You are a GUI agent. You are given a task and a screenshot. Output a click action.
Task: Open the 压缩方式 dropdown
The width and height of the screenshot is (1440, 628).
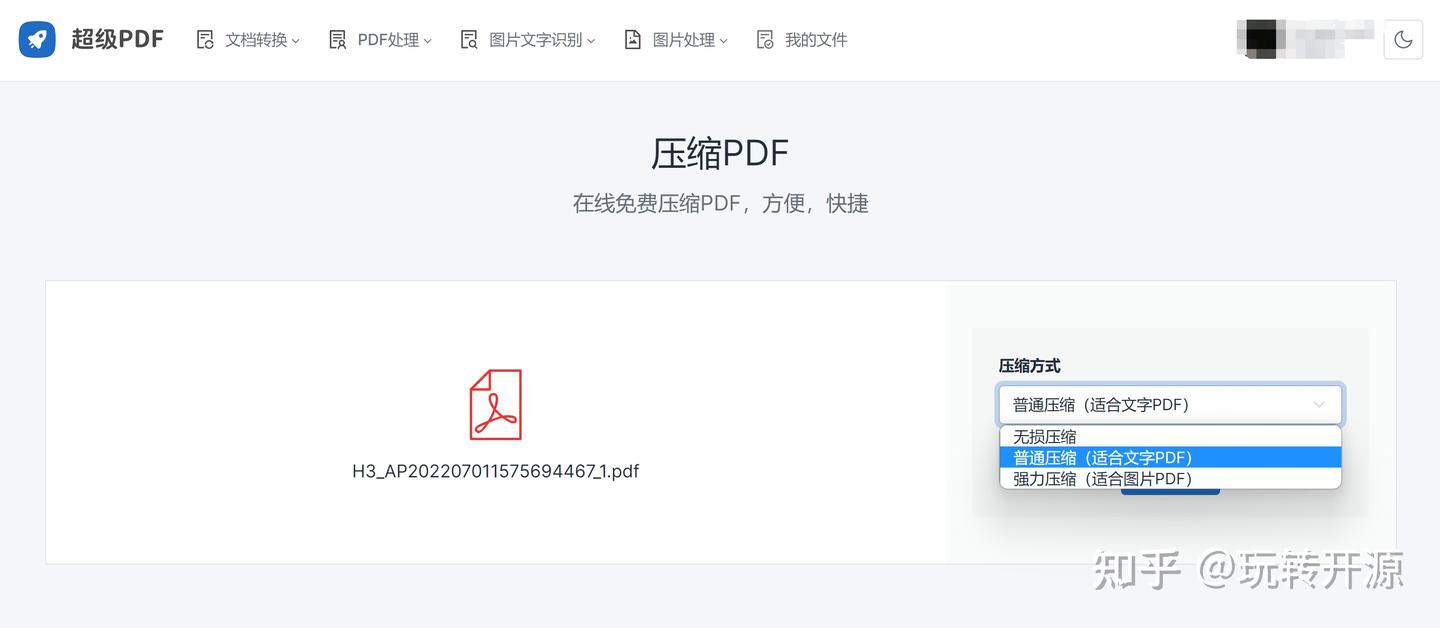click(x=1170, y=404)
